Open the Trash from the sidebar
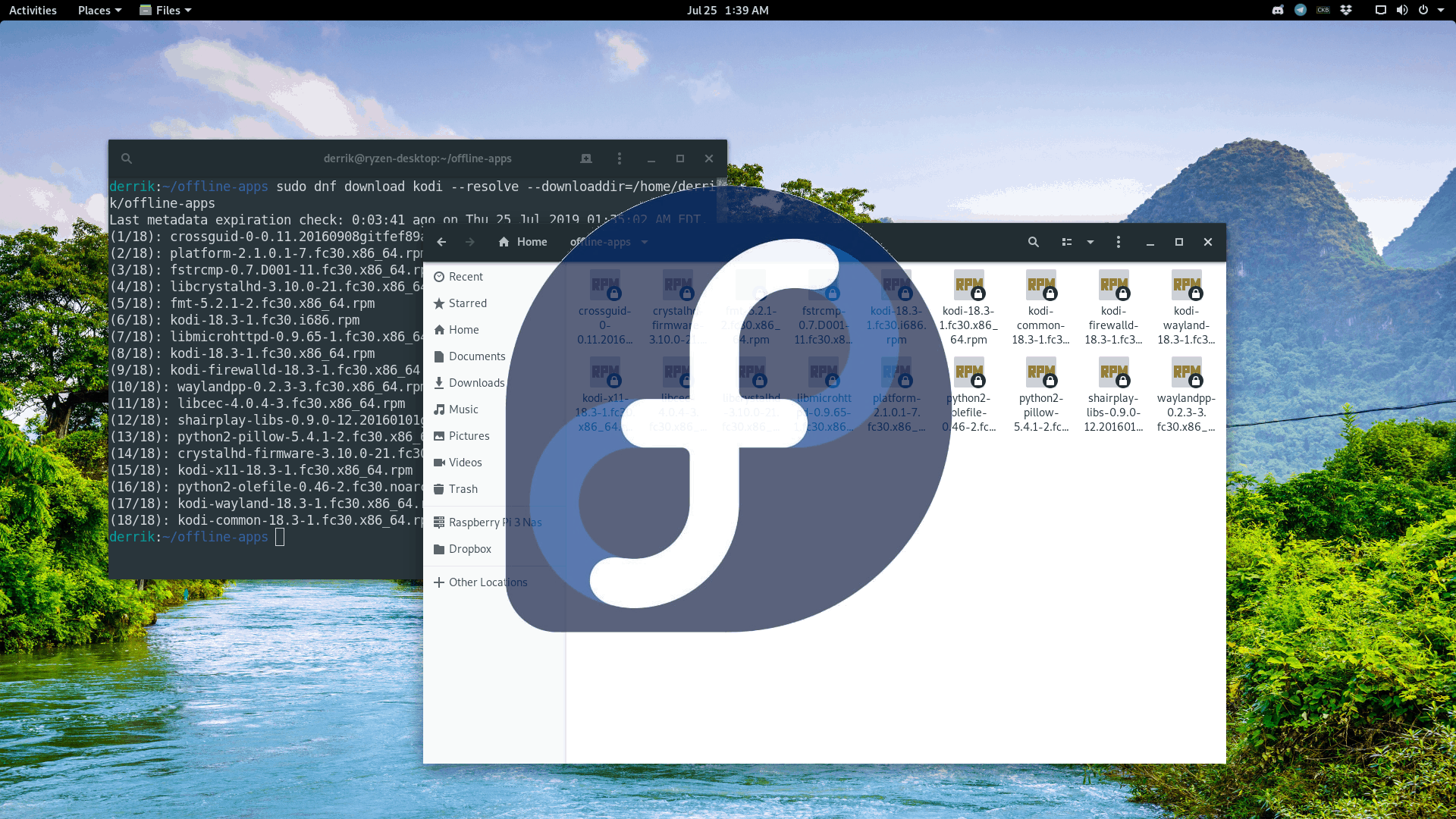Viewport: 1456px width, 819px height. pyautogui.click(x=462, y=488)
